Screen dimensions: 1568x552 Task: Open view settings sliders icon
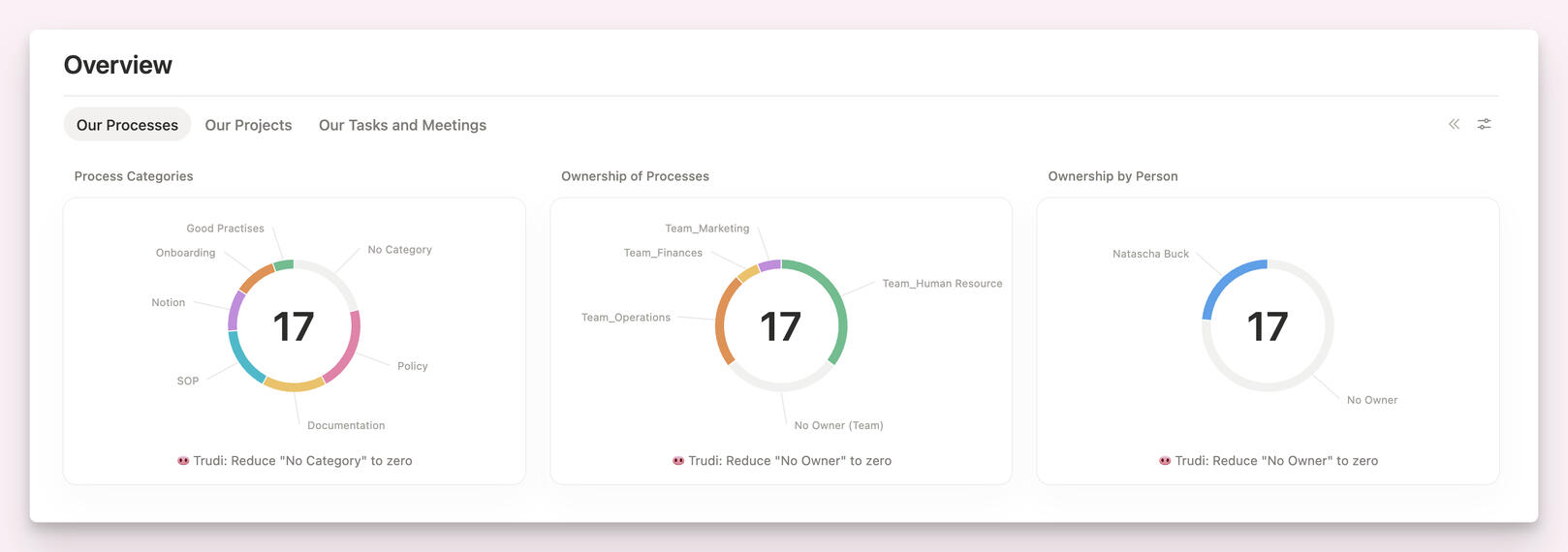(x=1484, y=124)
